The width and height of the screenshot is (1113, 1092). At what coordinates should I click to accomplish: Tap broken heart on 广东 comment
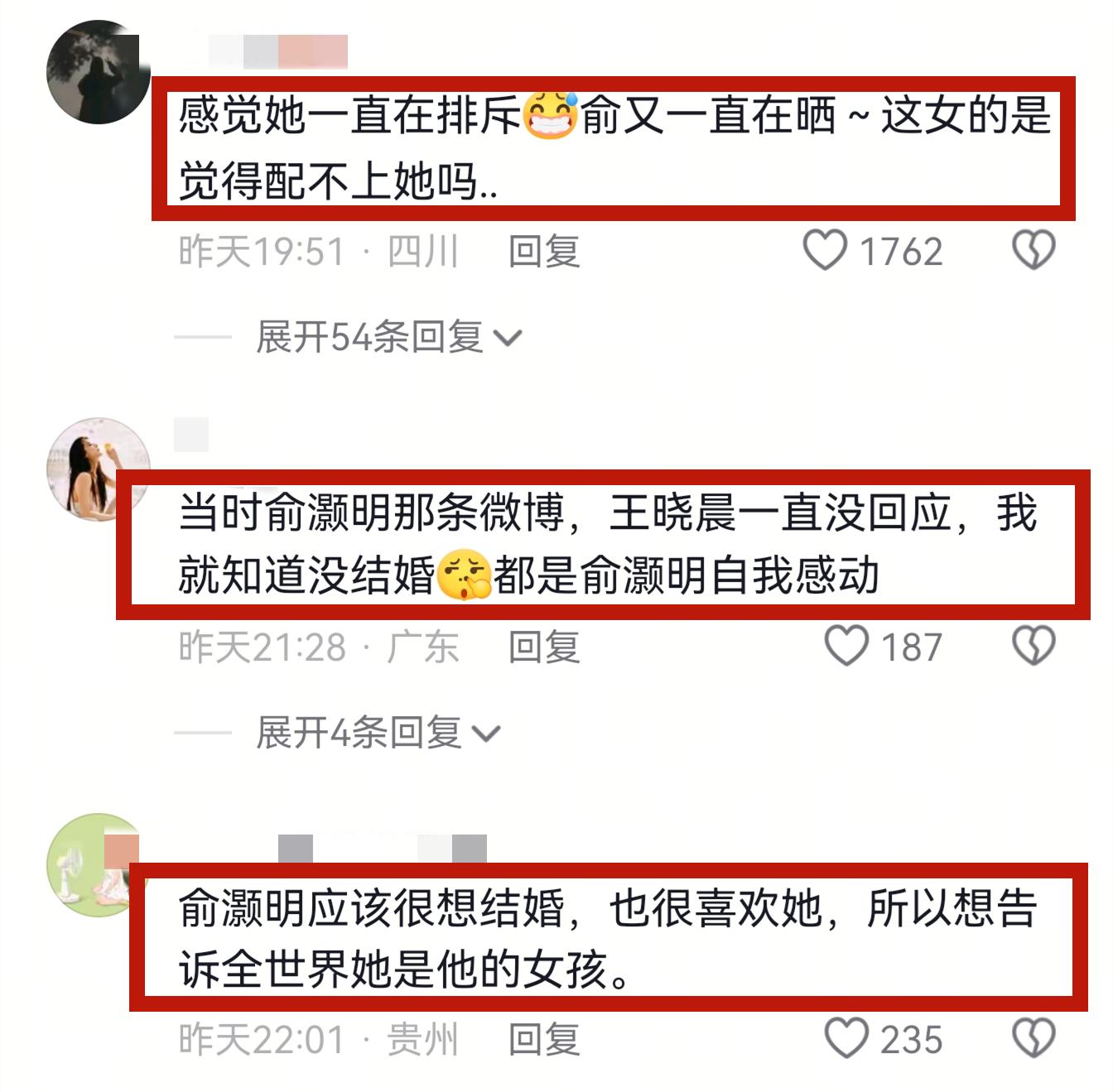pos(1033,646)
